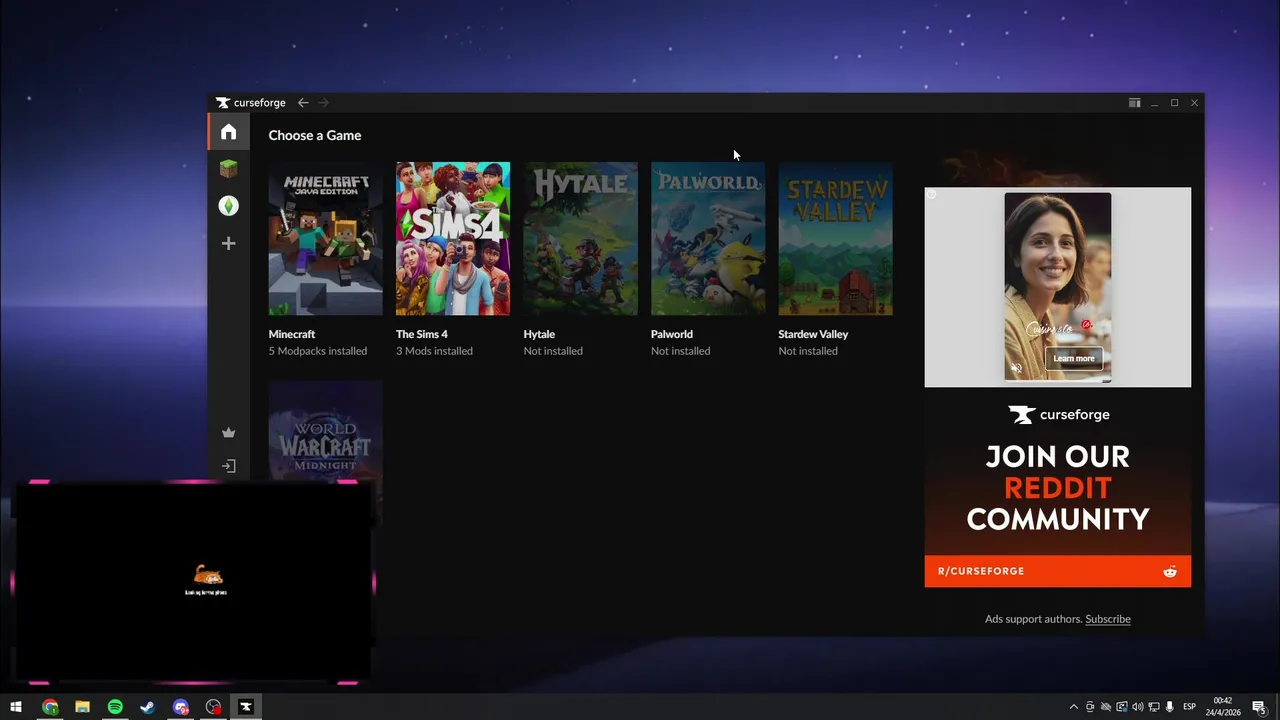1280x720 pixels.
Task: Open the Windows Start menu
Action: point(16,707)
